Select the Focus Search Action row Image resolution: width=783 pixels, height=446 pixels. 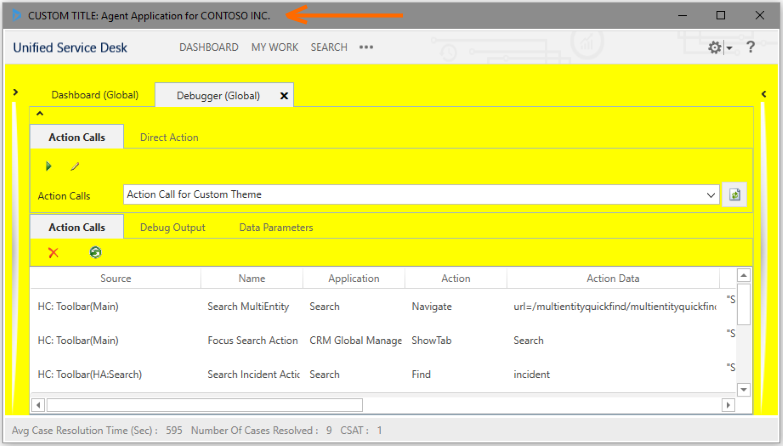(x=383, y=340)
